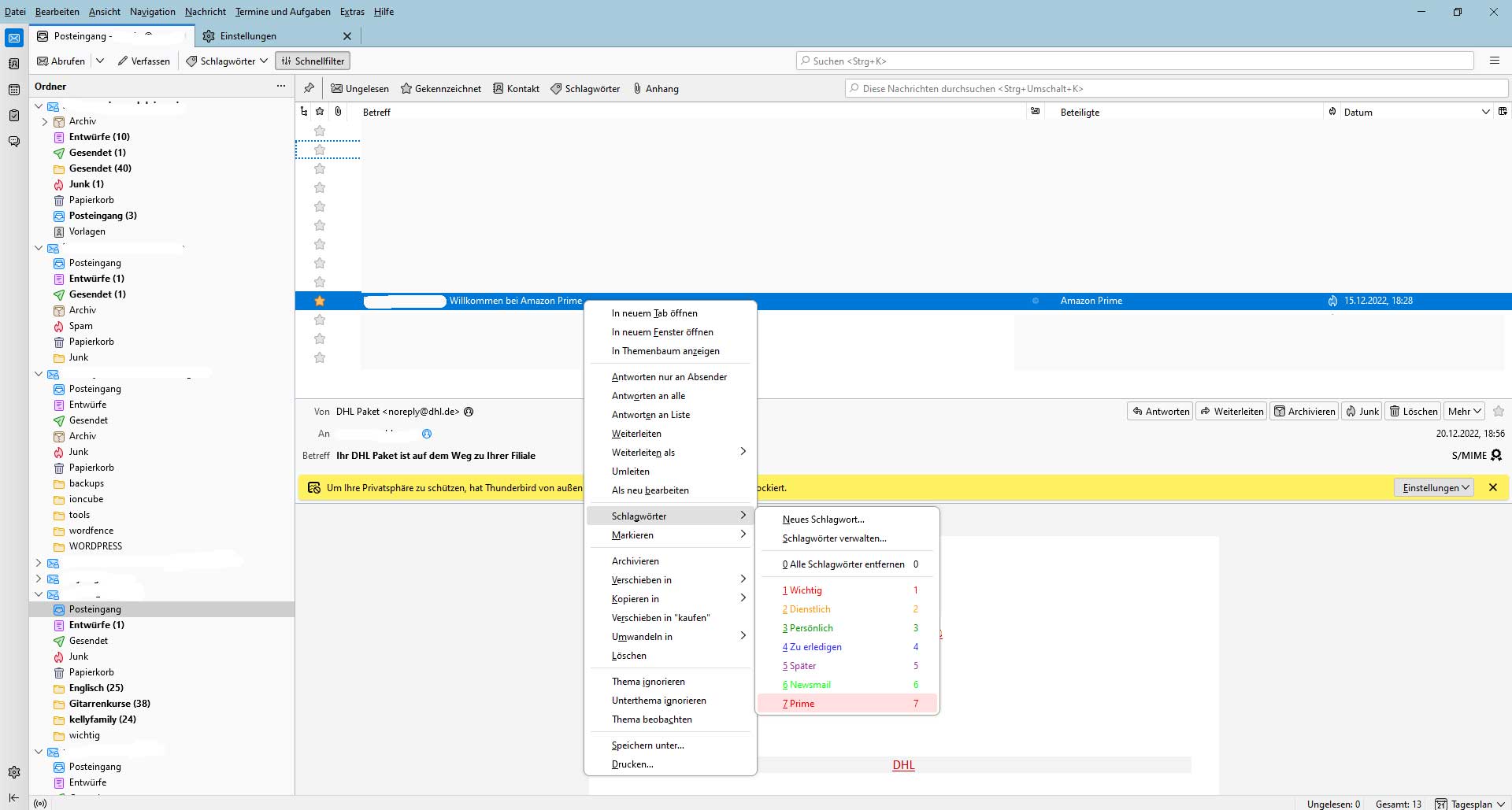Expand the first Archiv folder

click(45, 121)
